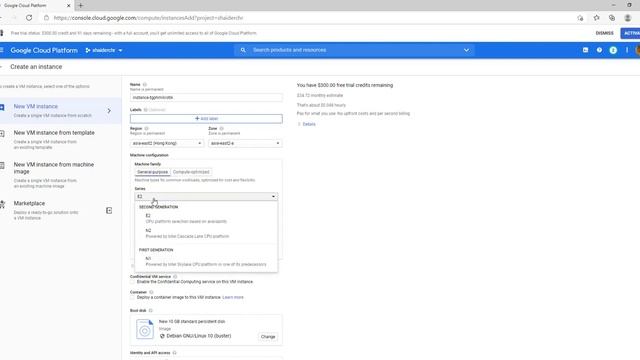Click the browser address bar URL
Screen dimensions: 640x360
coord(149,18)
